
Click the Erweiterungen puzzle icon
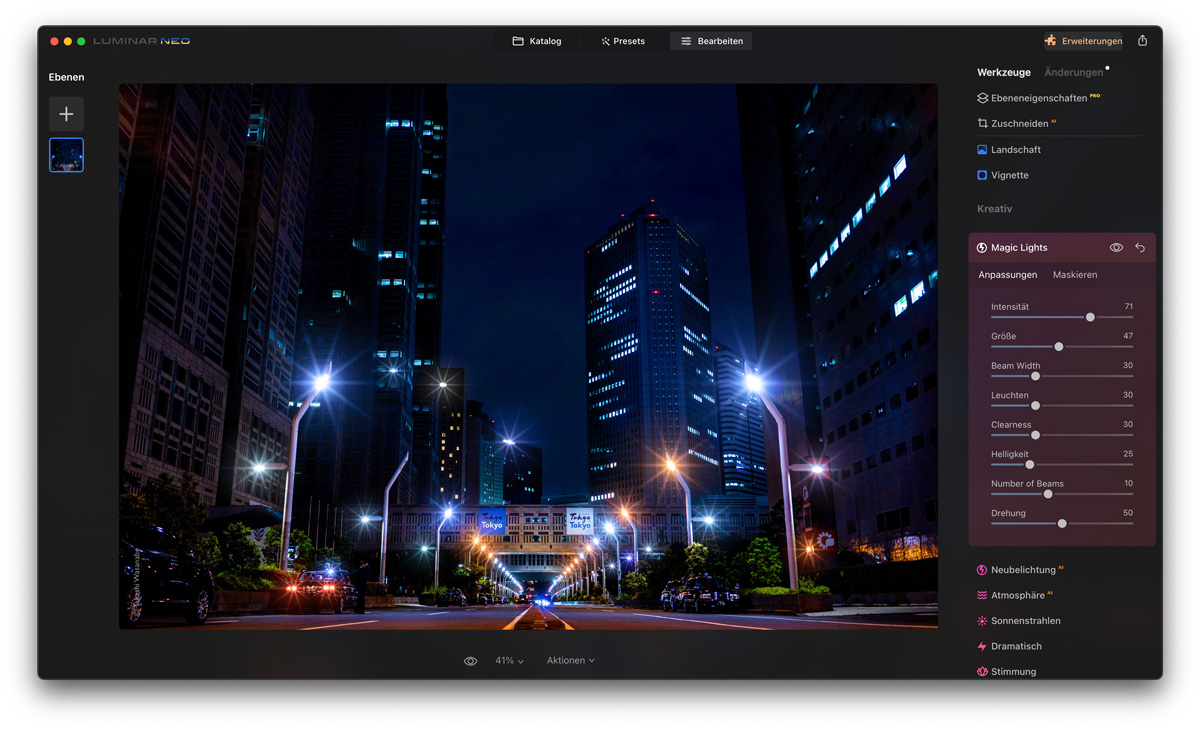pos(1050,41)
